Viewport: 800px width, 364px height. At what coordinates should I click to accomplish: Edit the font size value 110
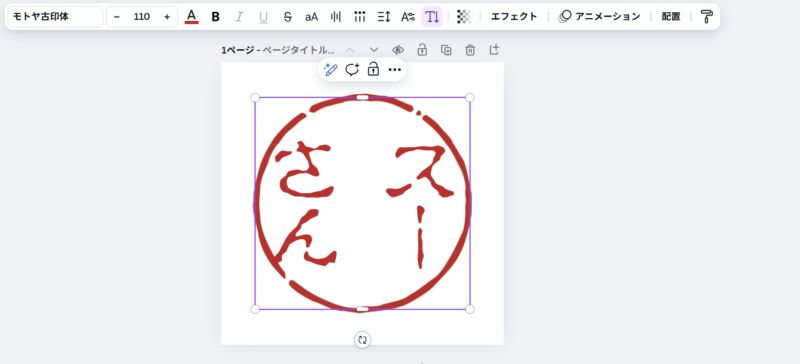tap(142, 17)
